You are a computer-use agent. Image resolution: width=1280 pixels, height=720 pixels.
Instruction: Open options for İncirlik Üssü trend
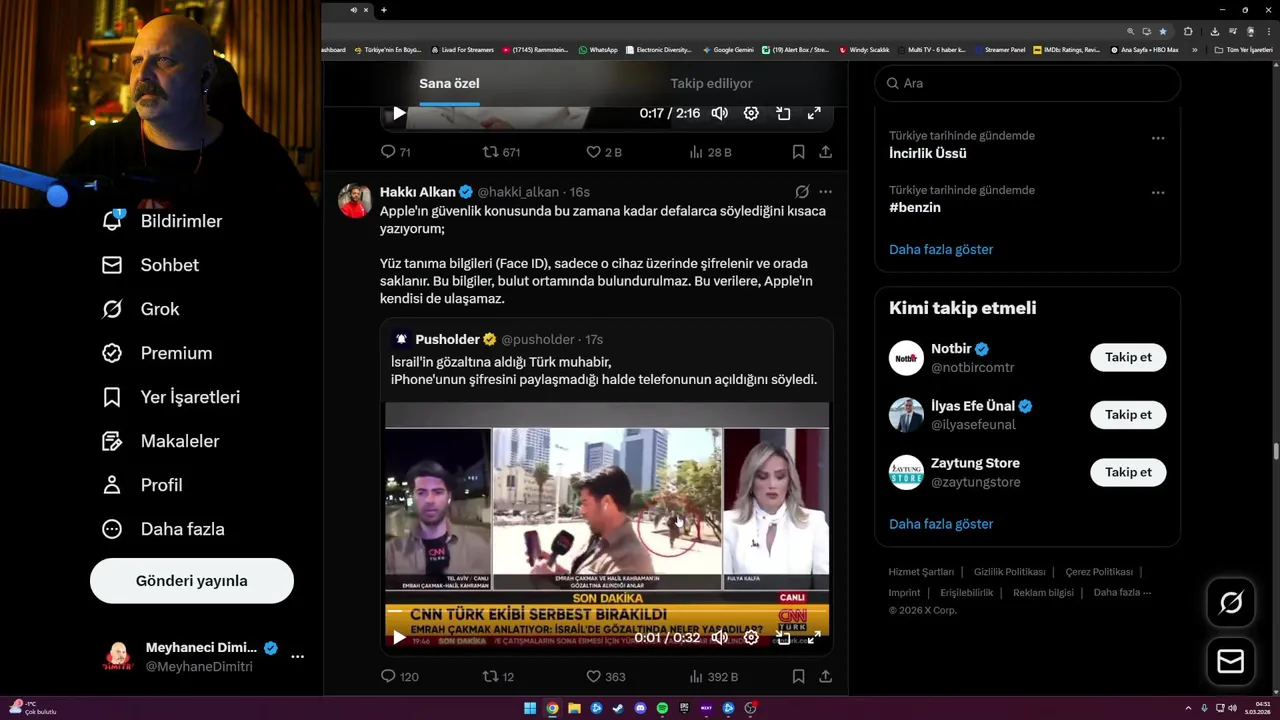click(x=1158, y=138)
